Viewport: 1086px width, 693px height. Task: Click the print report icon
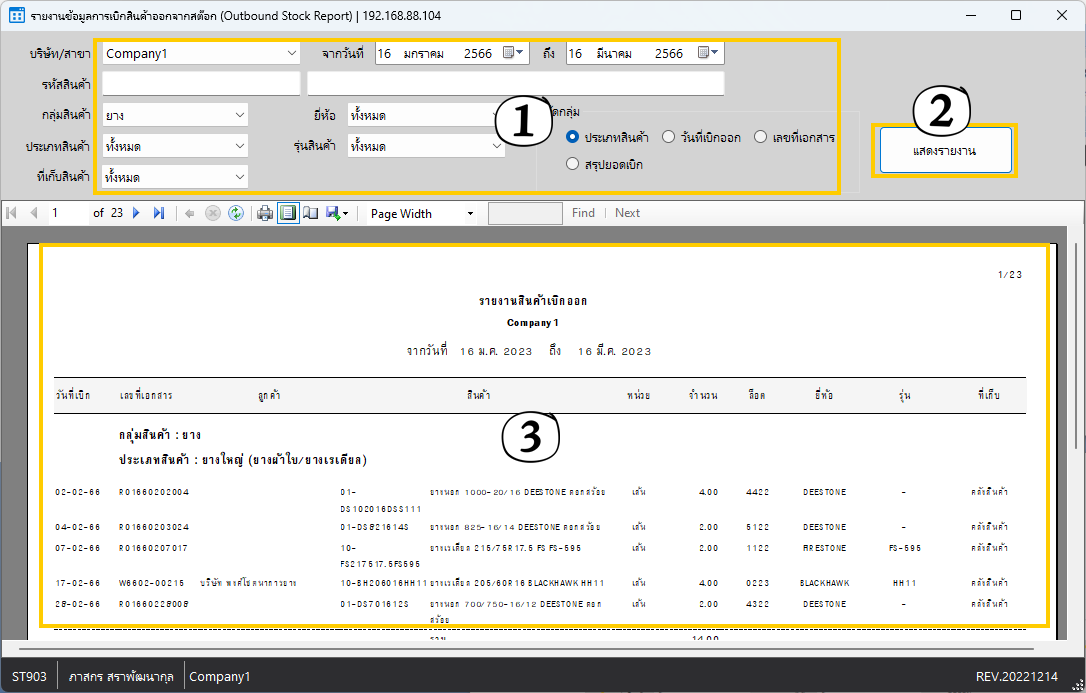[265, 213]
